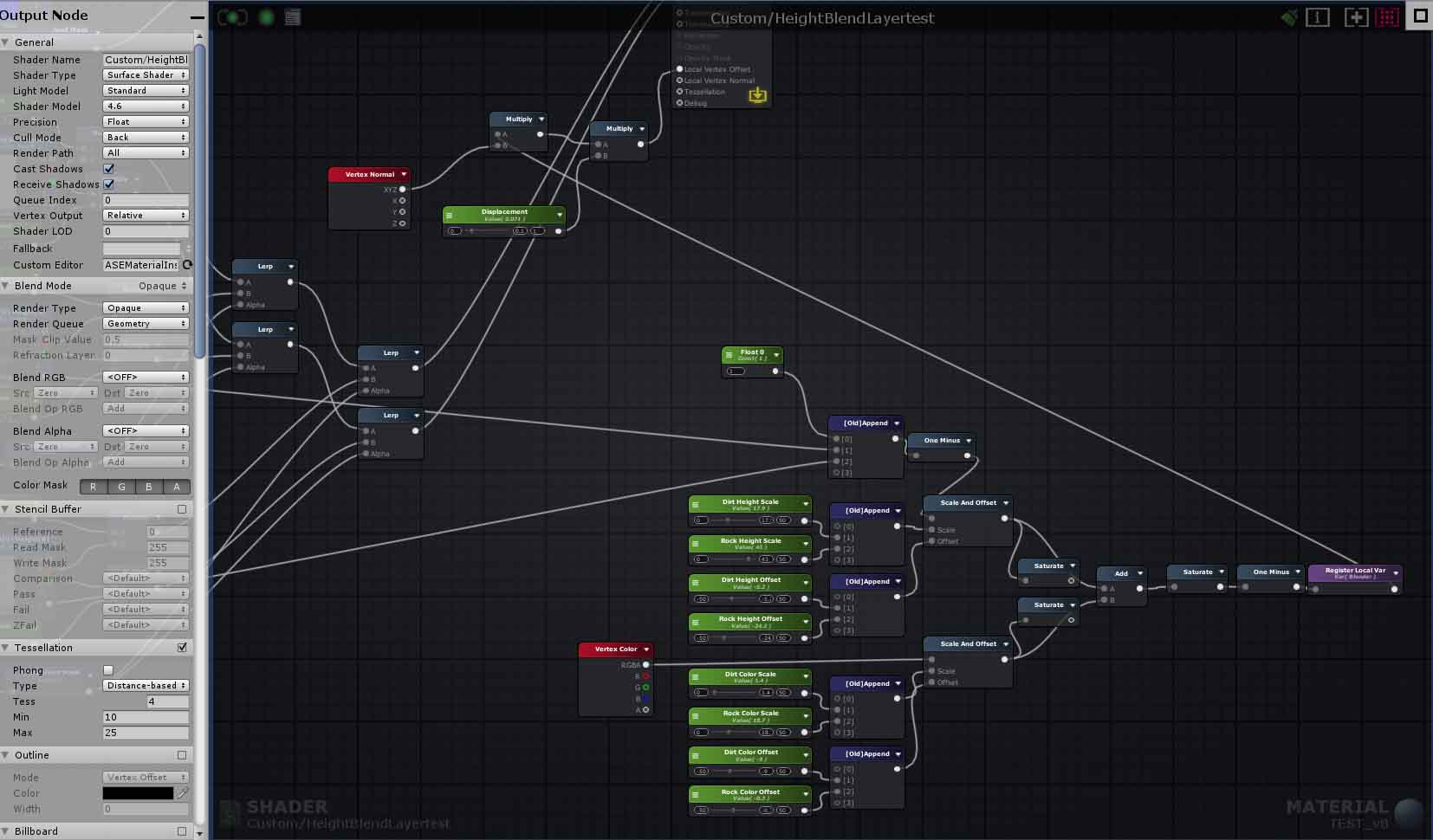Open the Blend Alpha OFF dropdown
Viewport: 1433px width, 840px height.
(146, 431)
